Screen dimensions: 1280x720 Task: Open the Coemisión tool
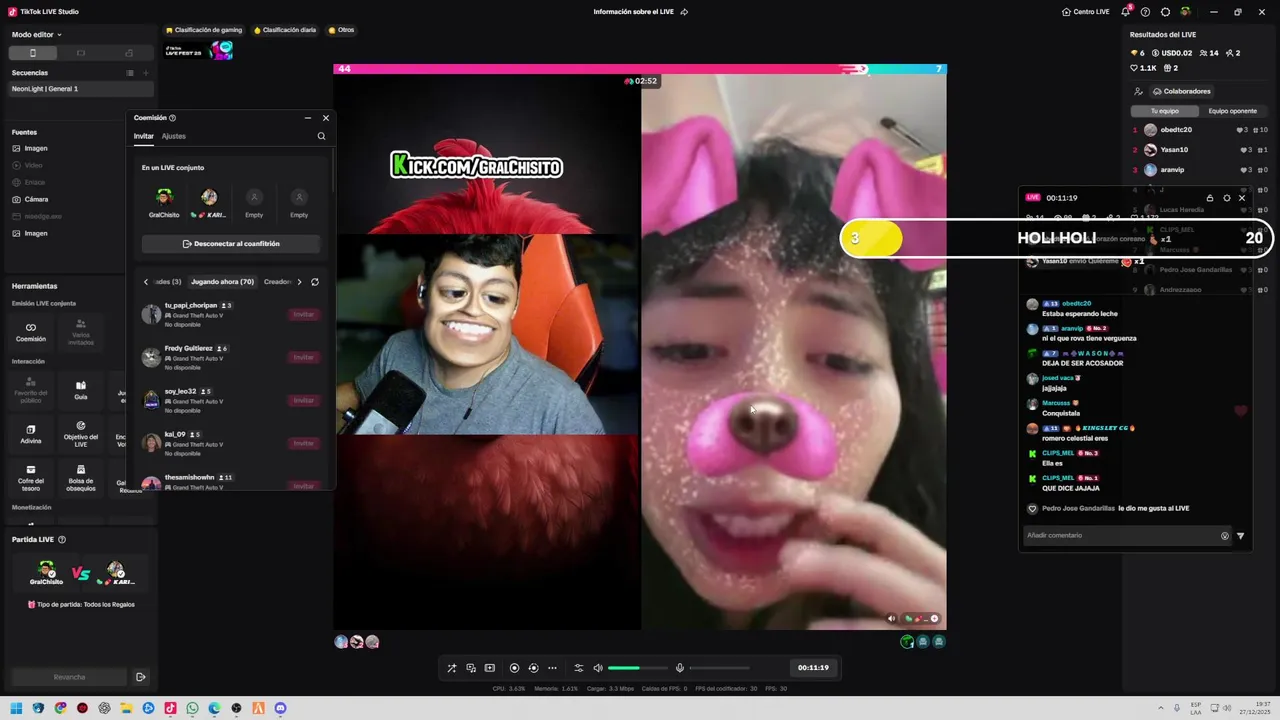pyautogui.click(x=31, y=332)
